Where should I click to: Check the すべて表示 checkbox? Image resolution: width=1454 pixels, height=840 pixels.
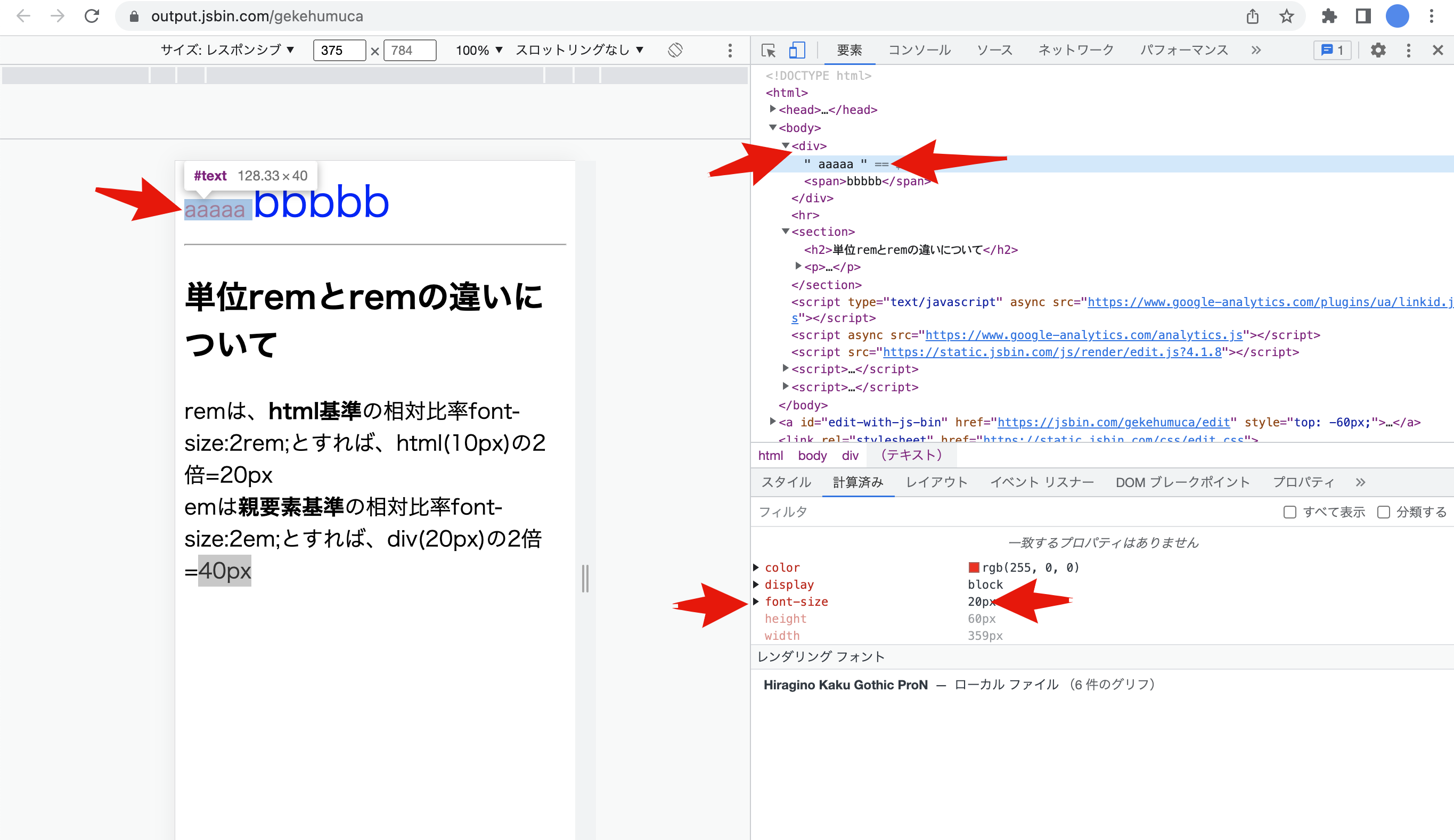coord(1289,512)
